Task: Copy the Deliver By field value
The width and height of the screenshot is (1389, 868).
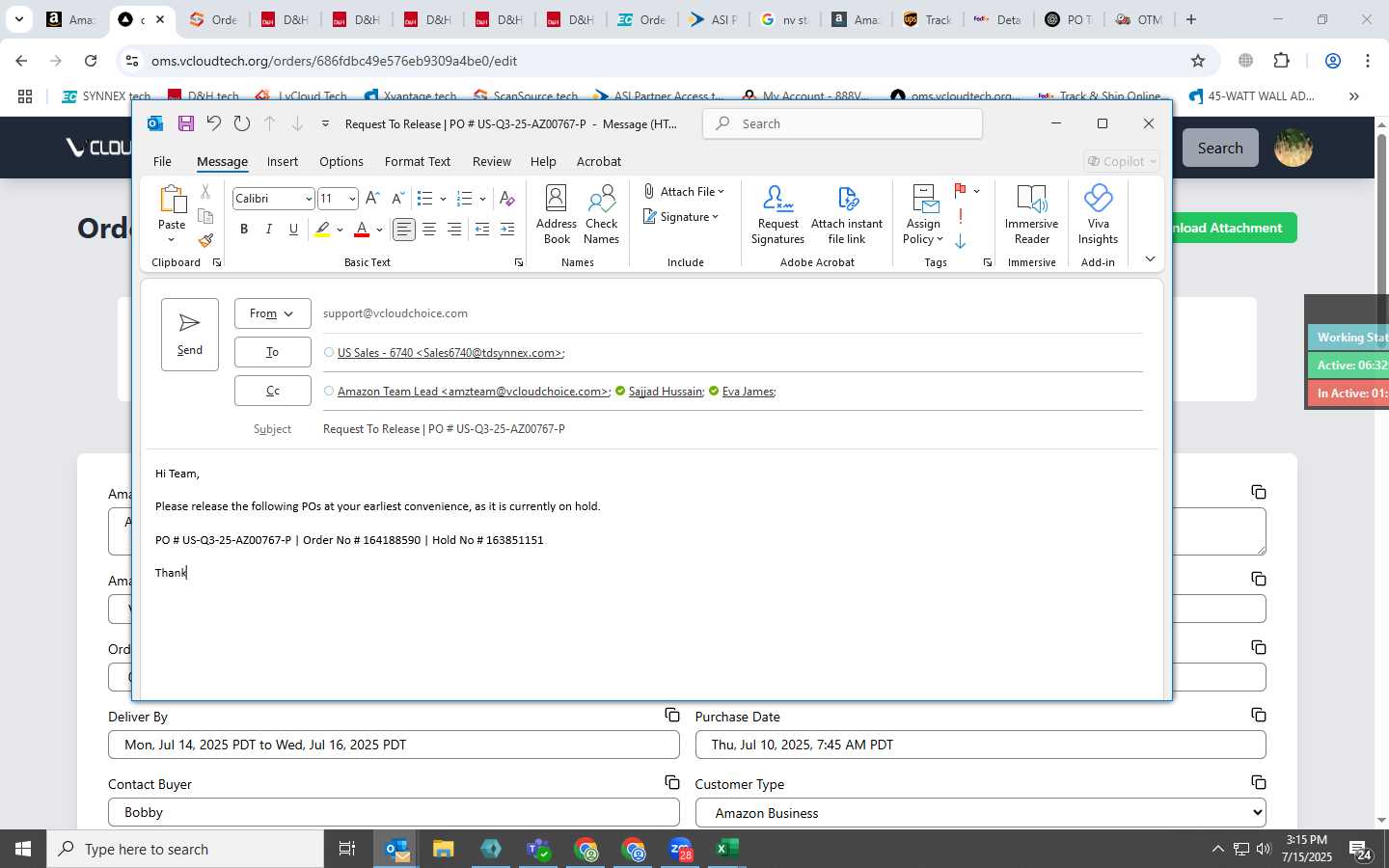Action: click(x=672, y=715)
